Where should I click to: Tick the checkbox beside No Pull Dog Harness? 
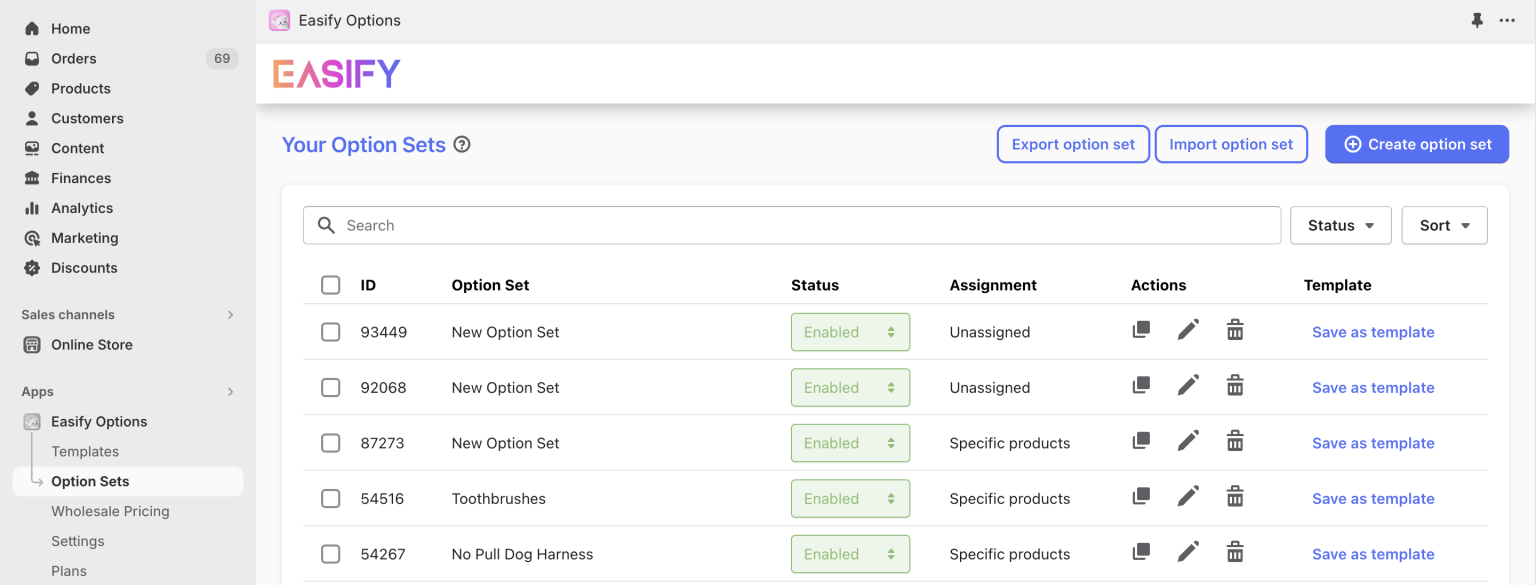pos(330,553)
